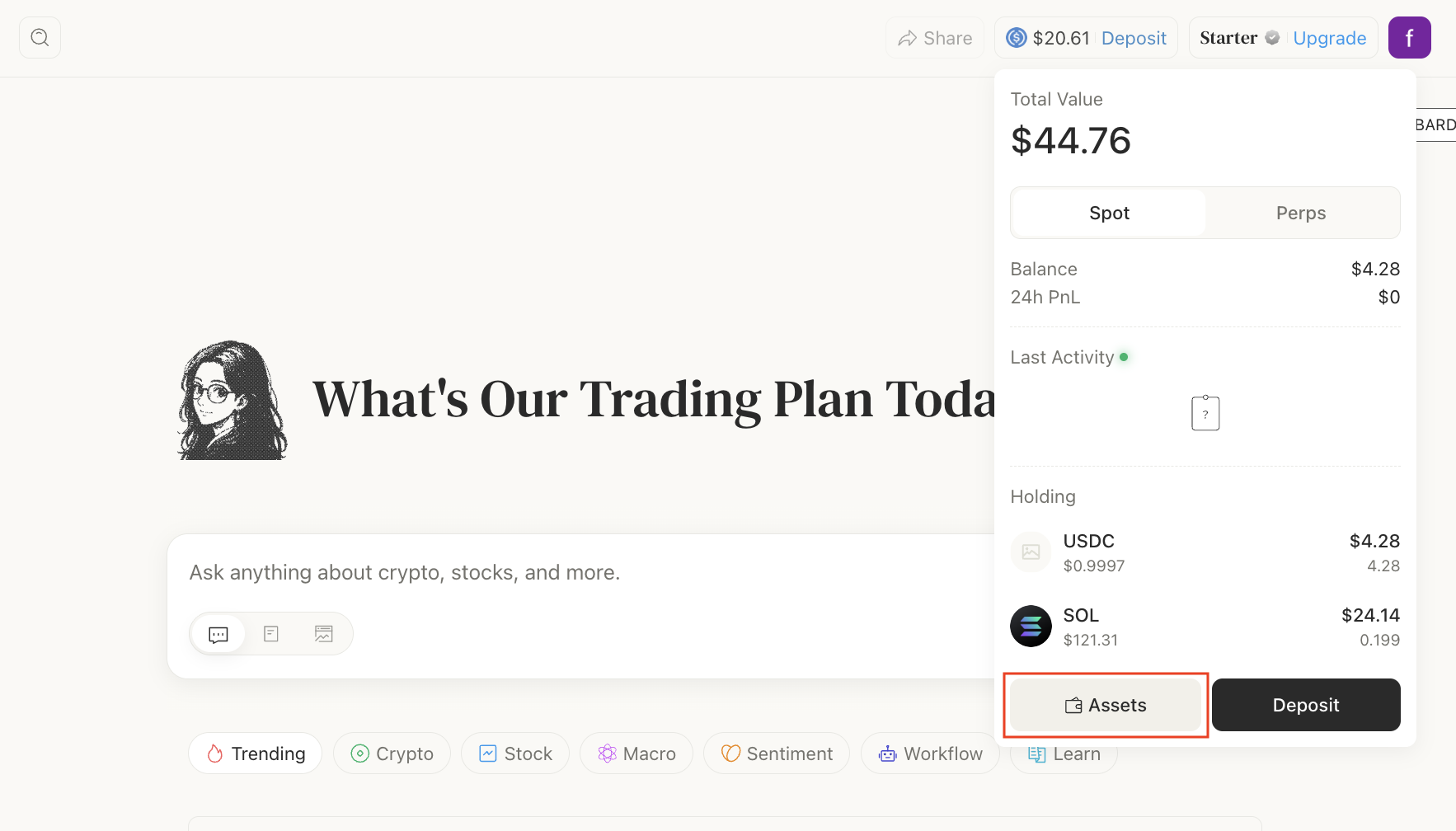Click the USDC placeholder token icon

1031,552
